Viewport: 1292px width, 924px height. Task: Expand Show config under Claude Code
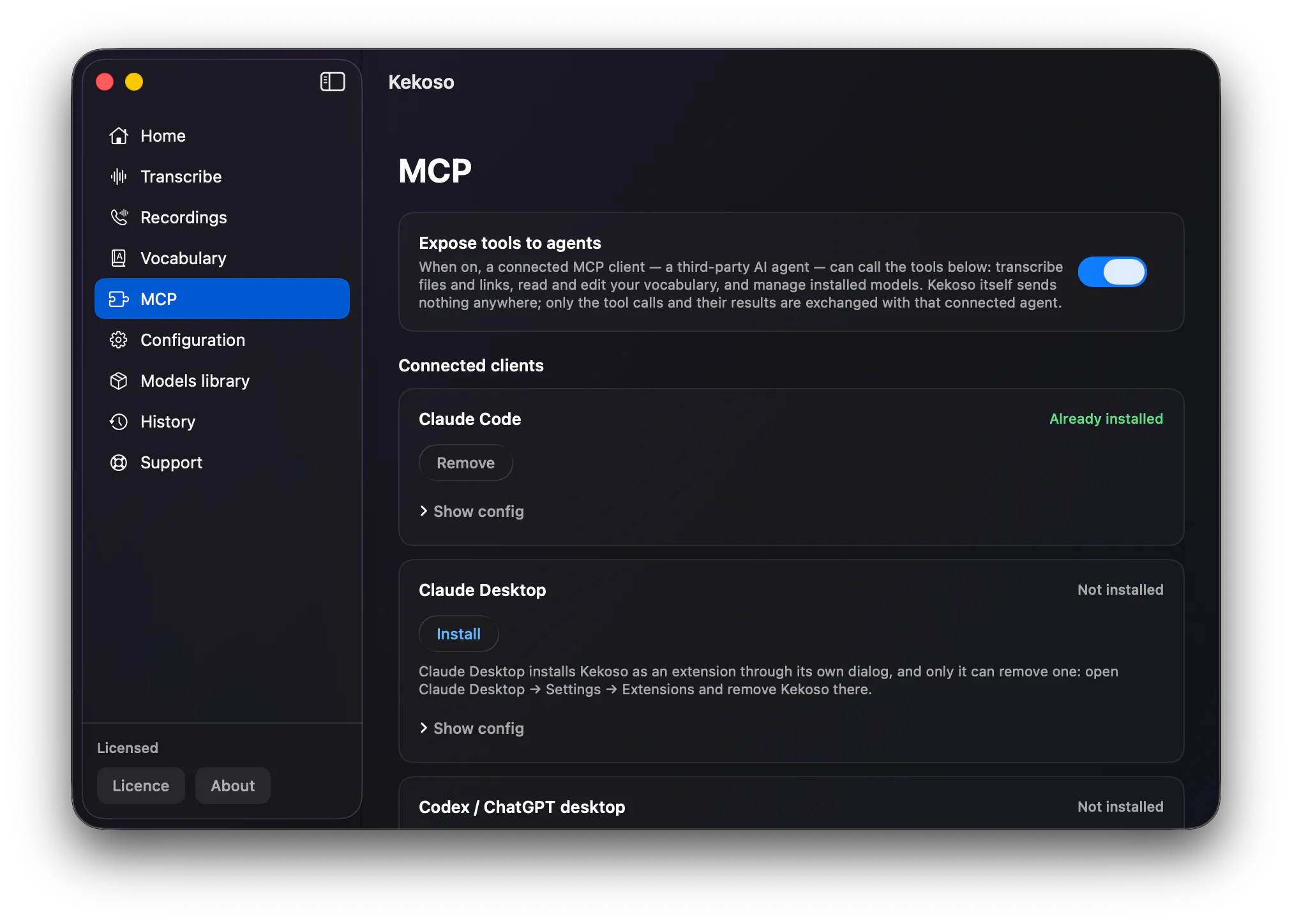(x=472, y=511)
